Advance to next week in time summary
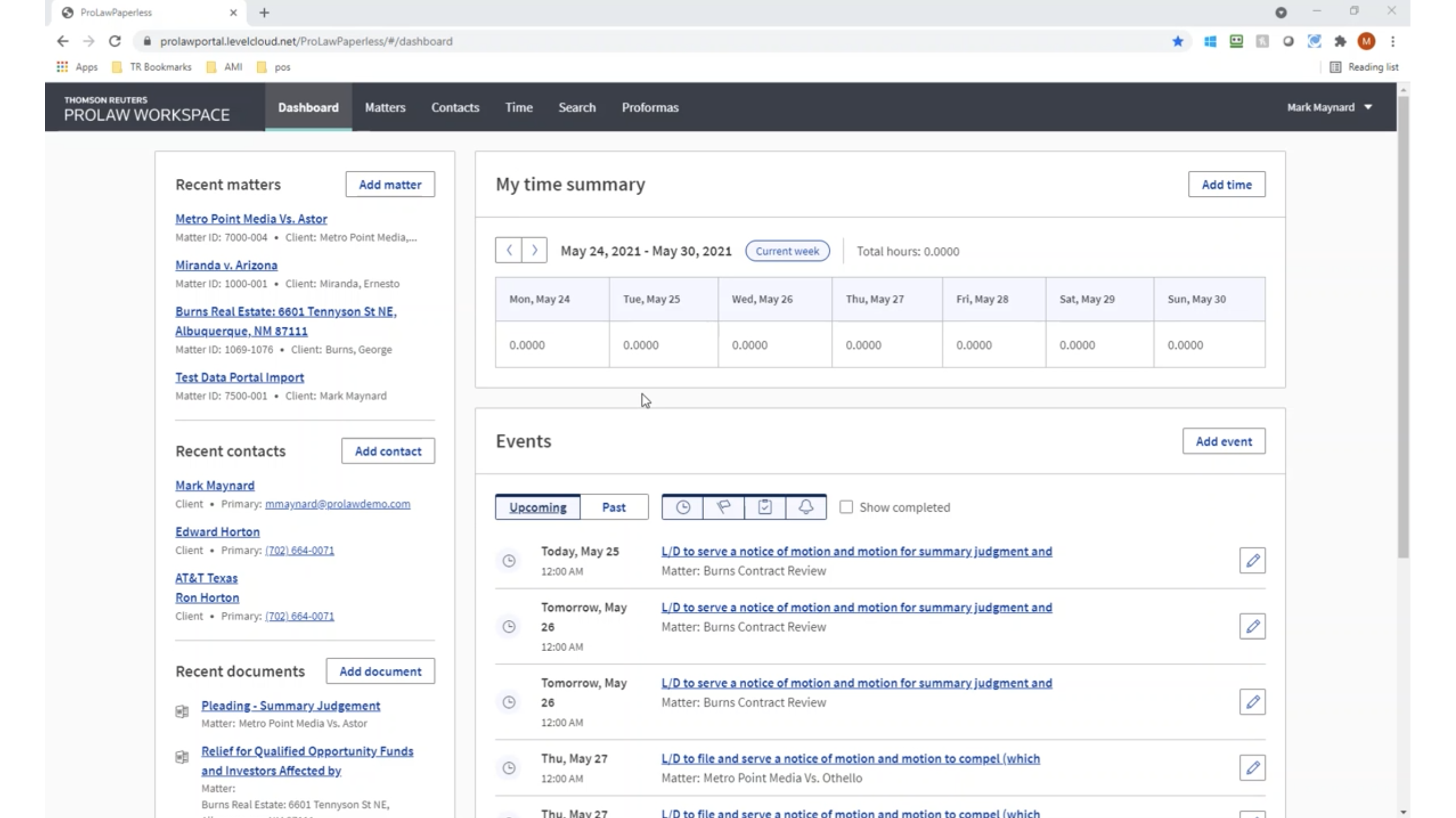 click(x=534, y=250)
